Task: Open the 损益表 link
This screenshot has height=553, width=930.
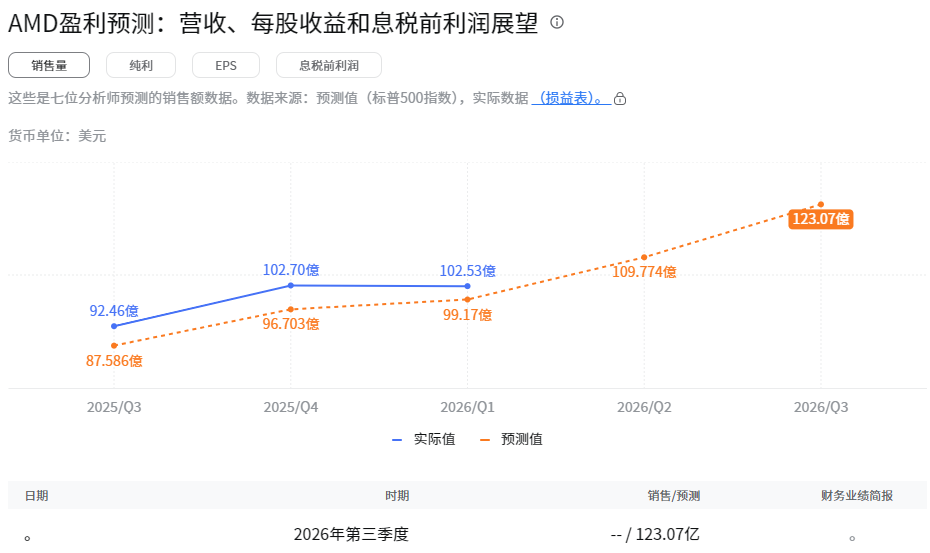Action: (571, 98)
